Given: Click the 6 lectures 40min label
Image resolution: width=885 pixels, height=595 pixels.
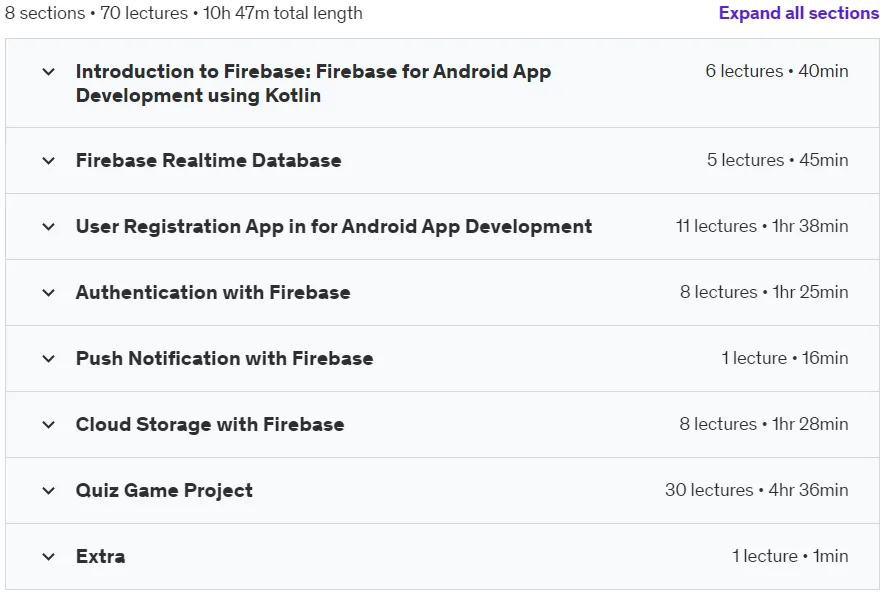Looking at the screenshot, I should pos(777,71).
